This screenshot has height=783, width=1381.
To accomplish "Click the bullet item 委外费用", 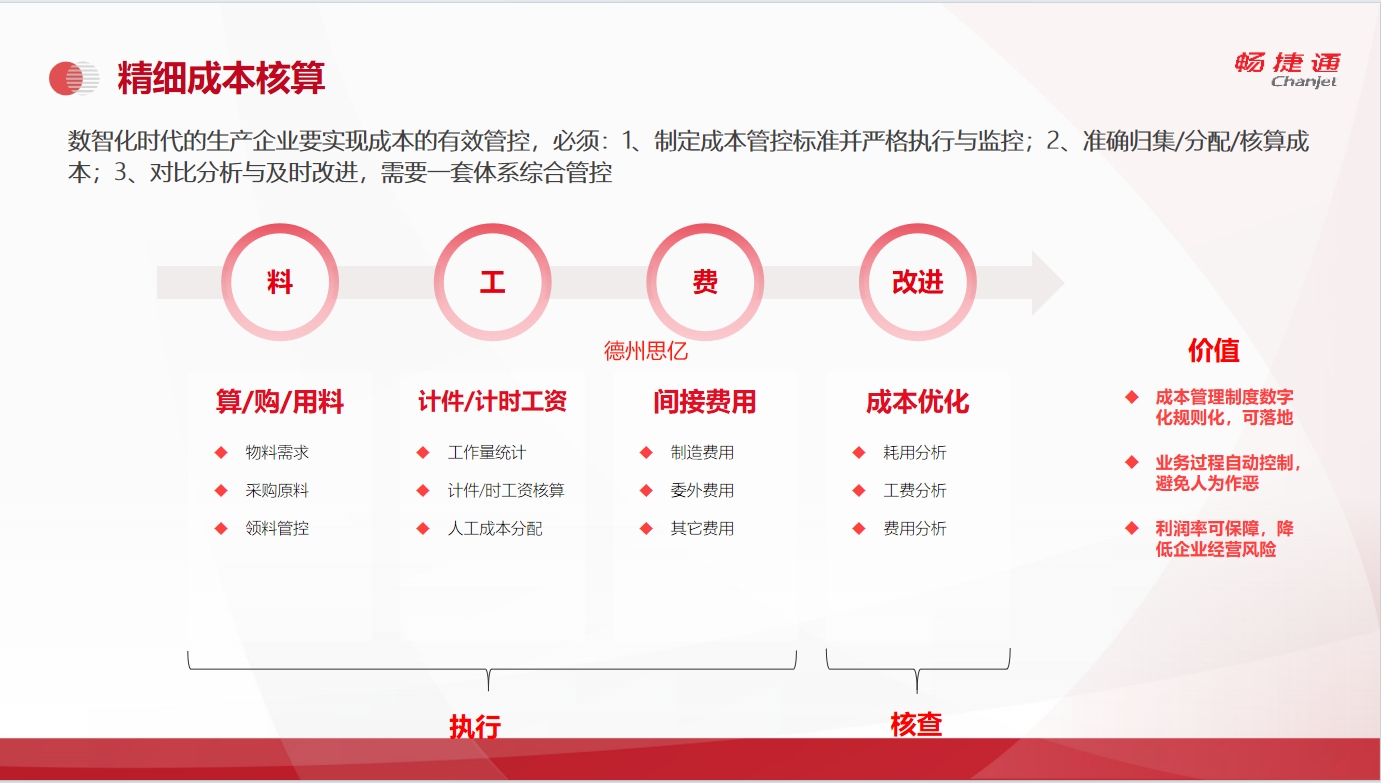I will tap(702, 491).
